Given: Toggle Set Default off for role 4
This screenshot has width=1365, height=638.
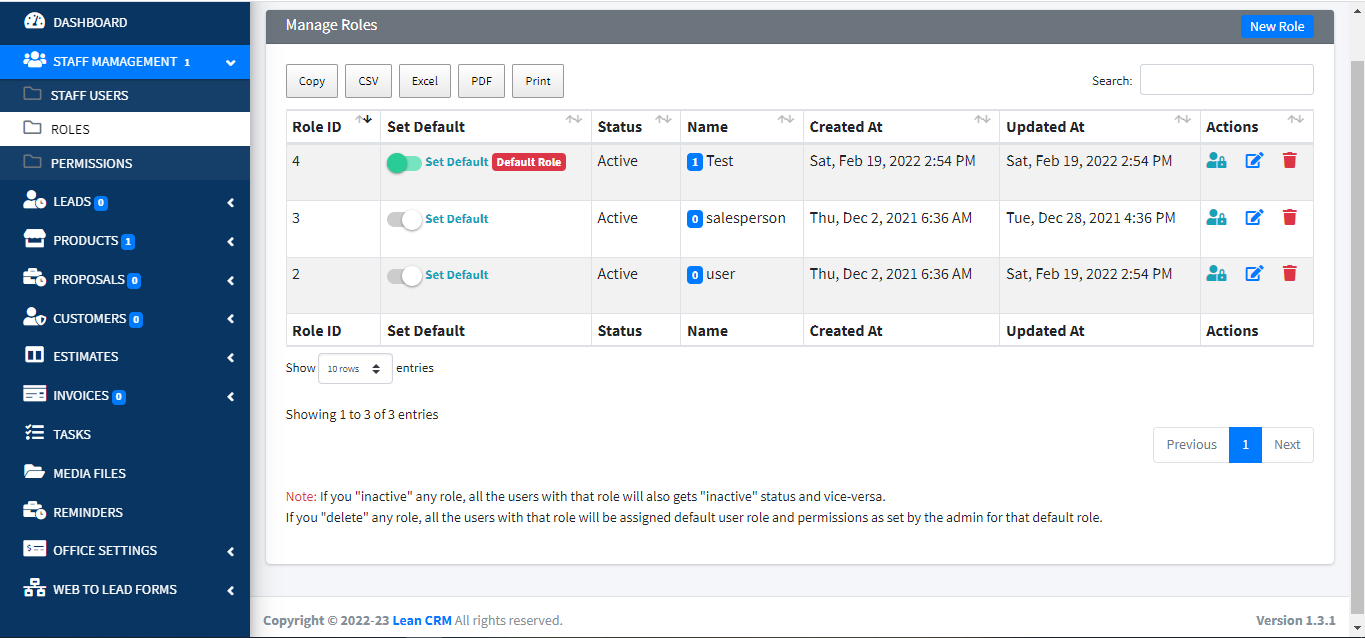Looking at the screenshot, I should click(x=404, y=160).
